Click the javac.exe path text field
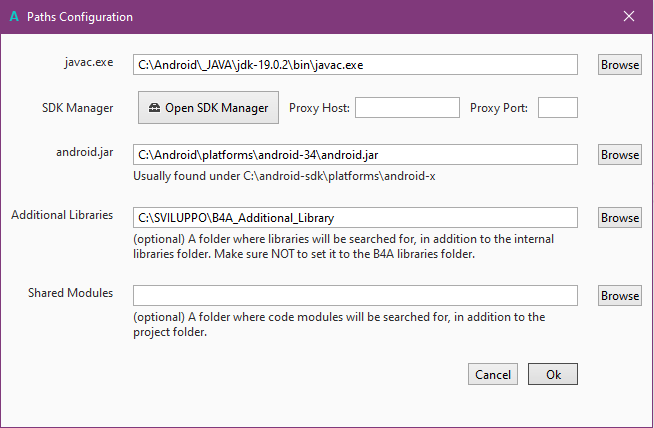The width and height of the screenshot is (654, 428). click(355, 65)
